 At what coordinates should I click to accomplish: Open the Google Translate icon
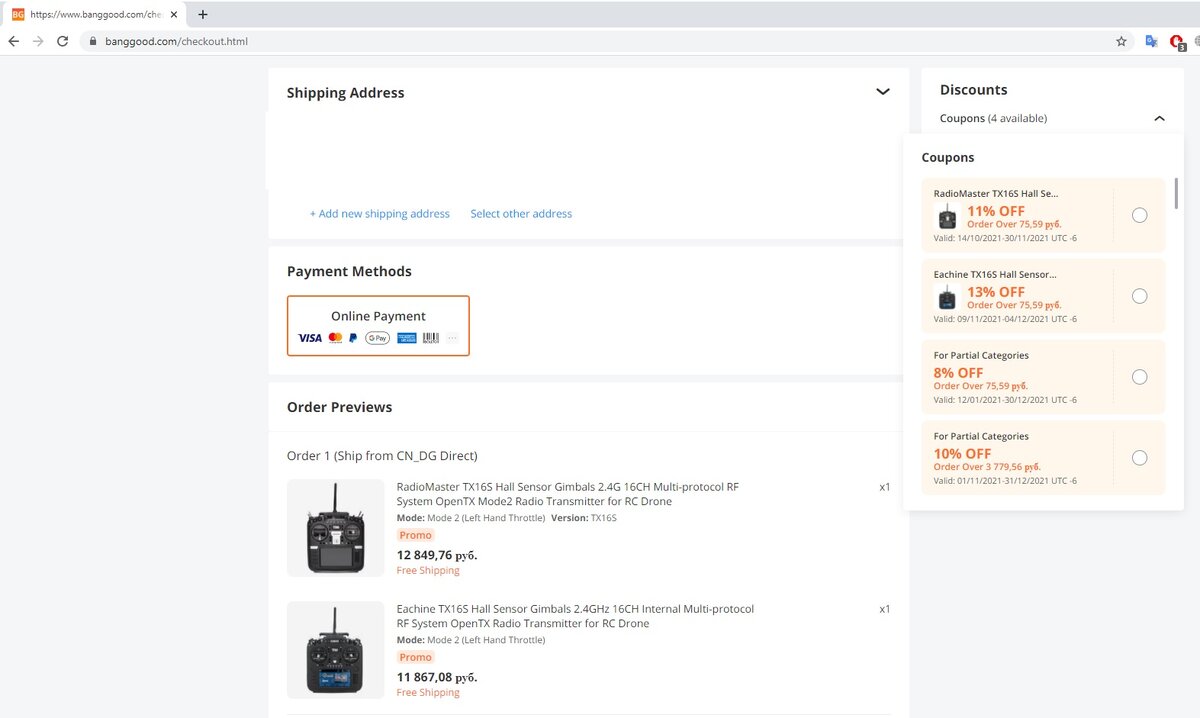(1151, 42)
